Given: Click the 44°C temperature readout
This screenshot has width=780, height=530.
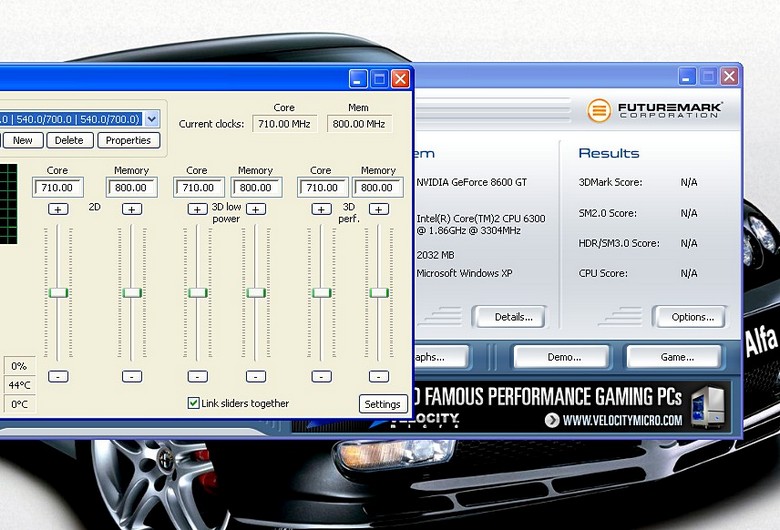Looking at the screenshot, I should coord(20,385).
